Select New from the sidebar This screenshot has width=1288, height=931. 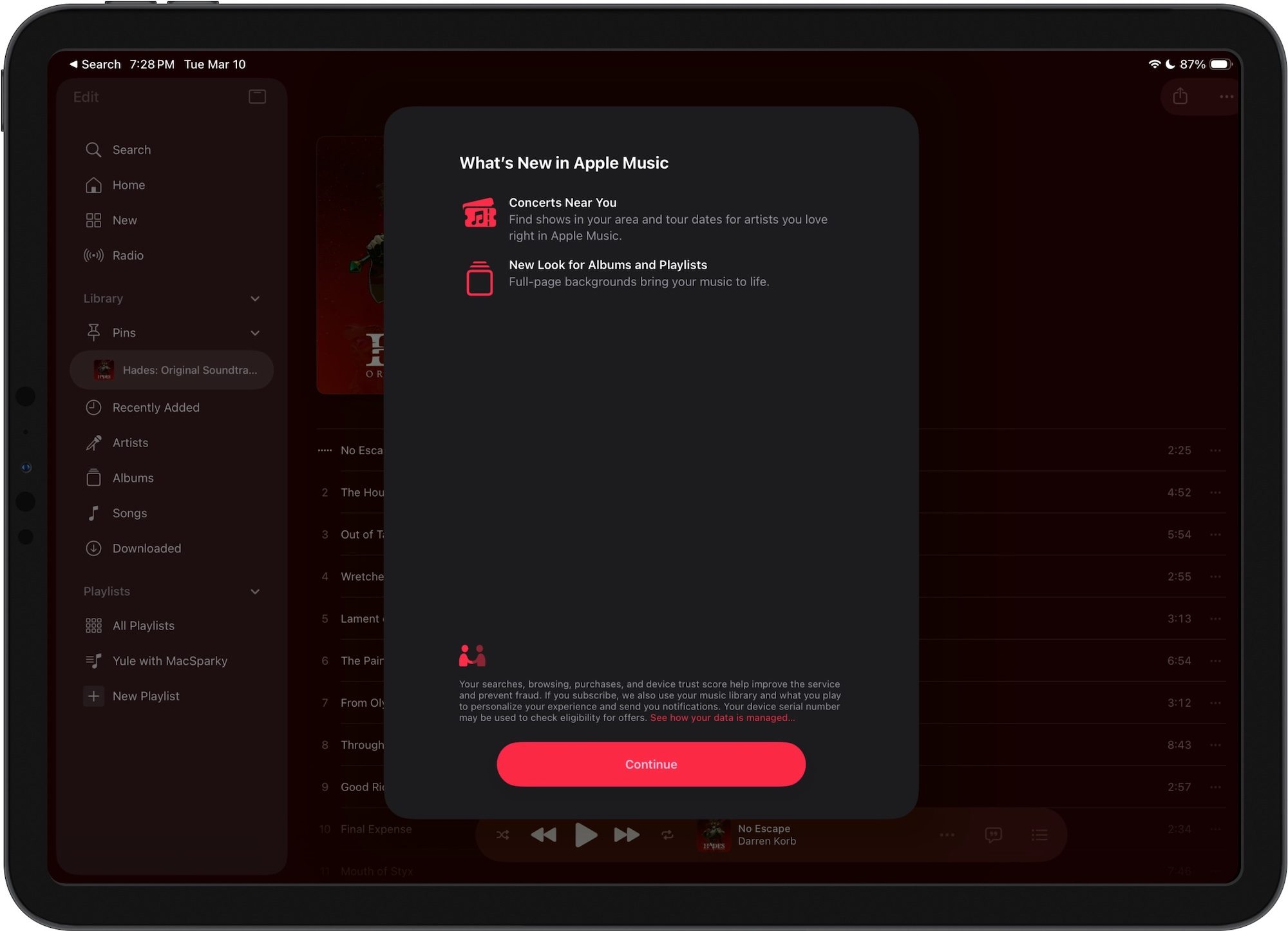pos(124,220)
